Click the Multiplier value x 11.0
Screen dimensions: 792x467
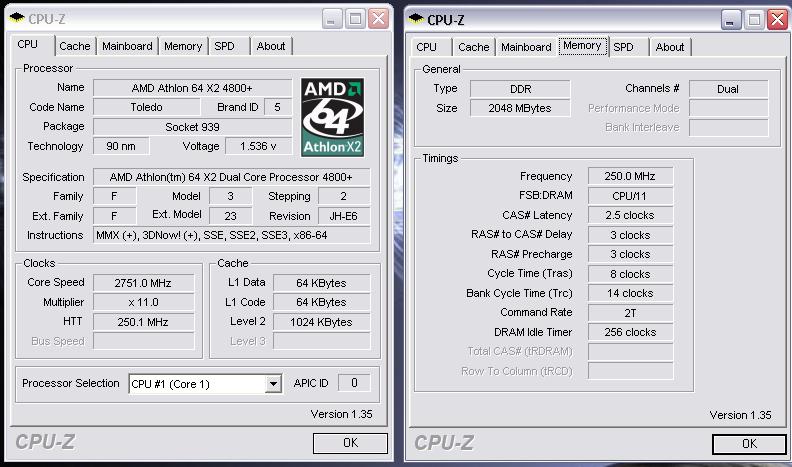143,302
